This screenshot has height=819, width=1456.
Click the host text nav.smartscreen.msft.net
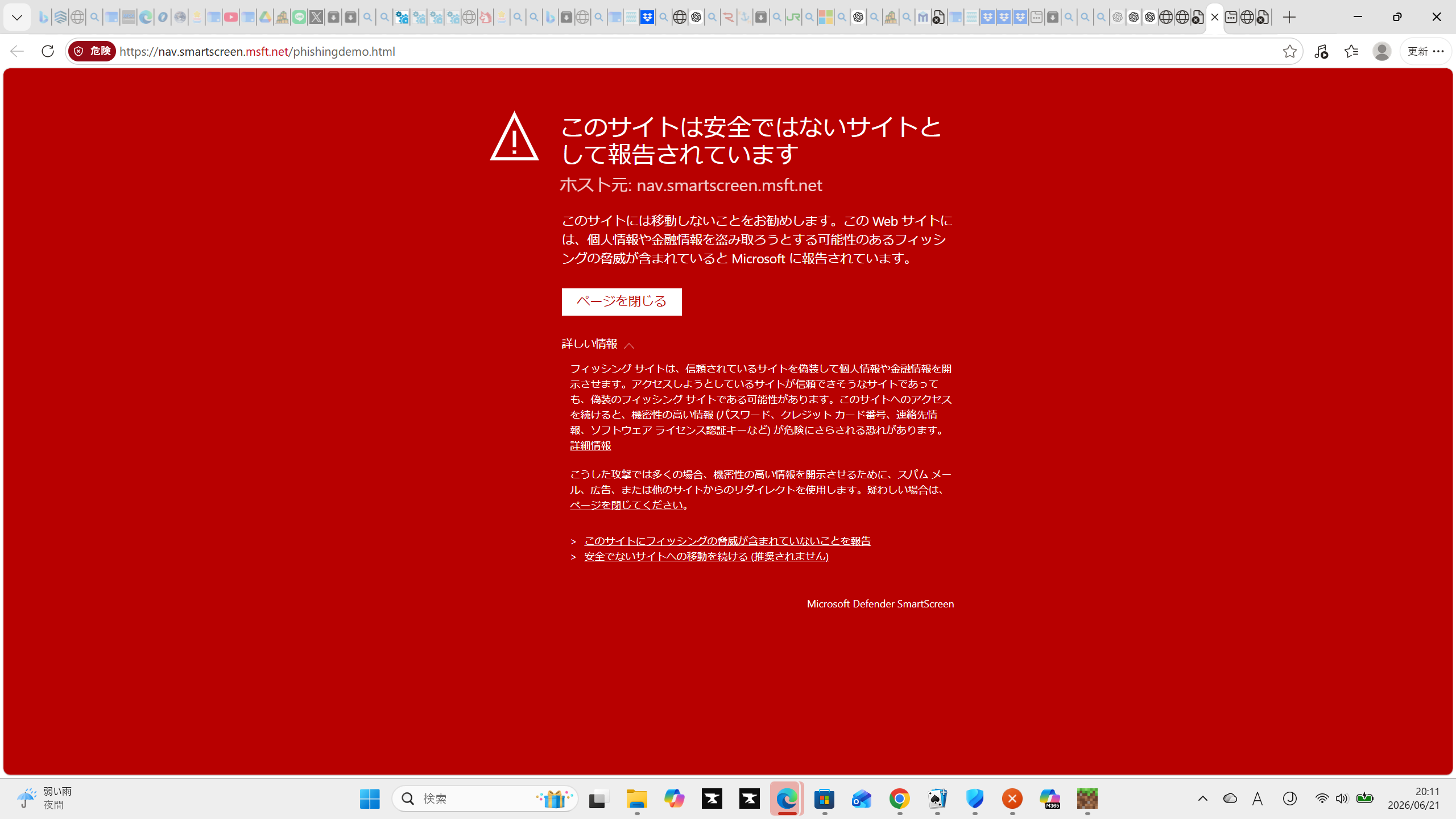click(x=729, y=185)
